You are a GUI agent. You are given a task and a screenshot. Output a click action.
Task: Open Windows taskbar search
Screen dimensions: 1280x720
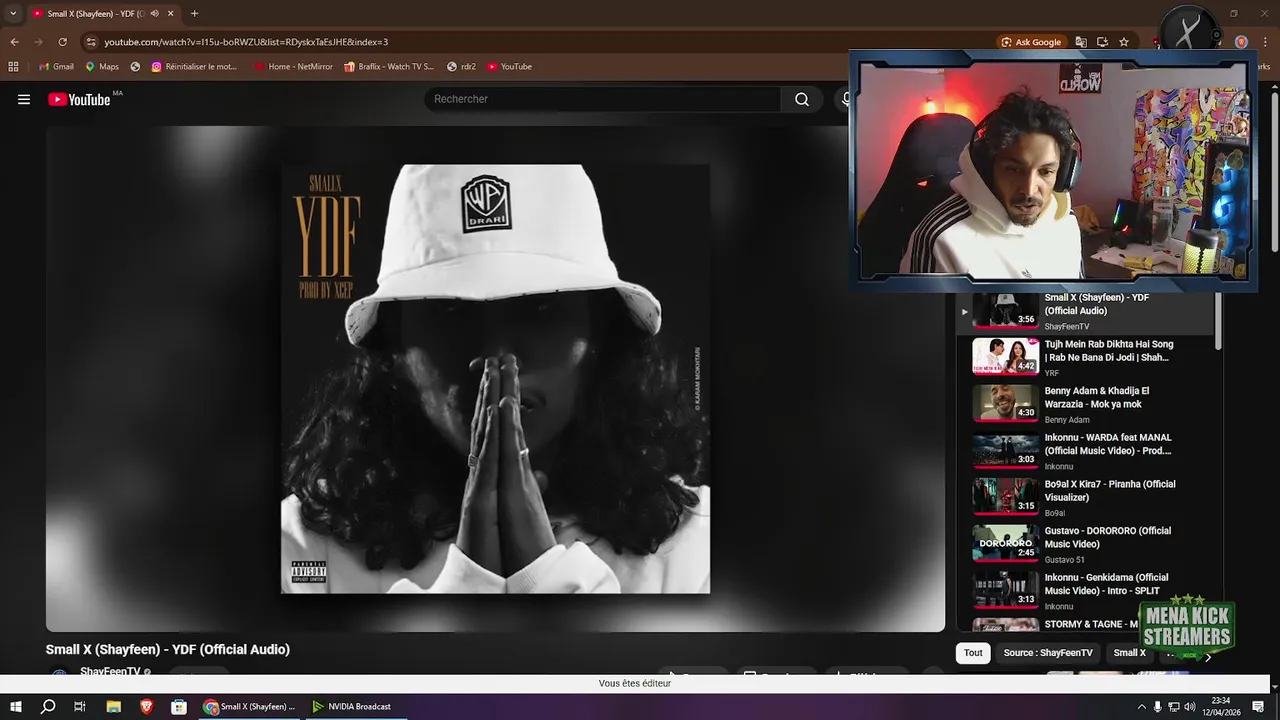[x=48, y=706]
